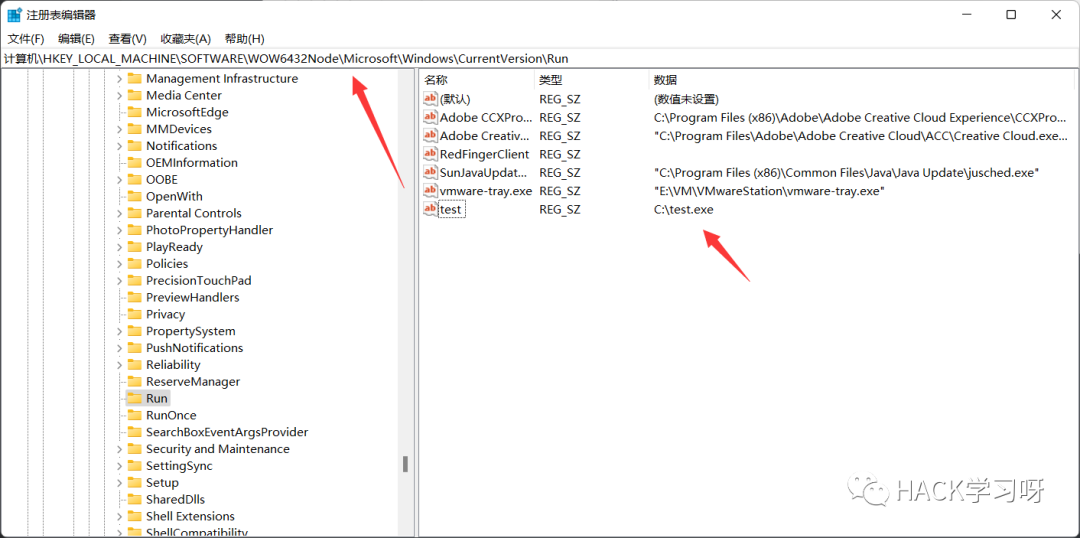Image resolution: width=1080 pixels, height=538 pixels.
Task: Expand the PushNotifications key
Action: 119,348
